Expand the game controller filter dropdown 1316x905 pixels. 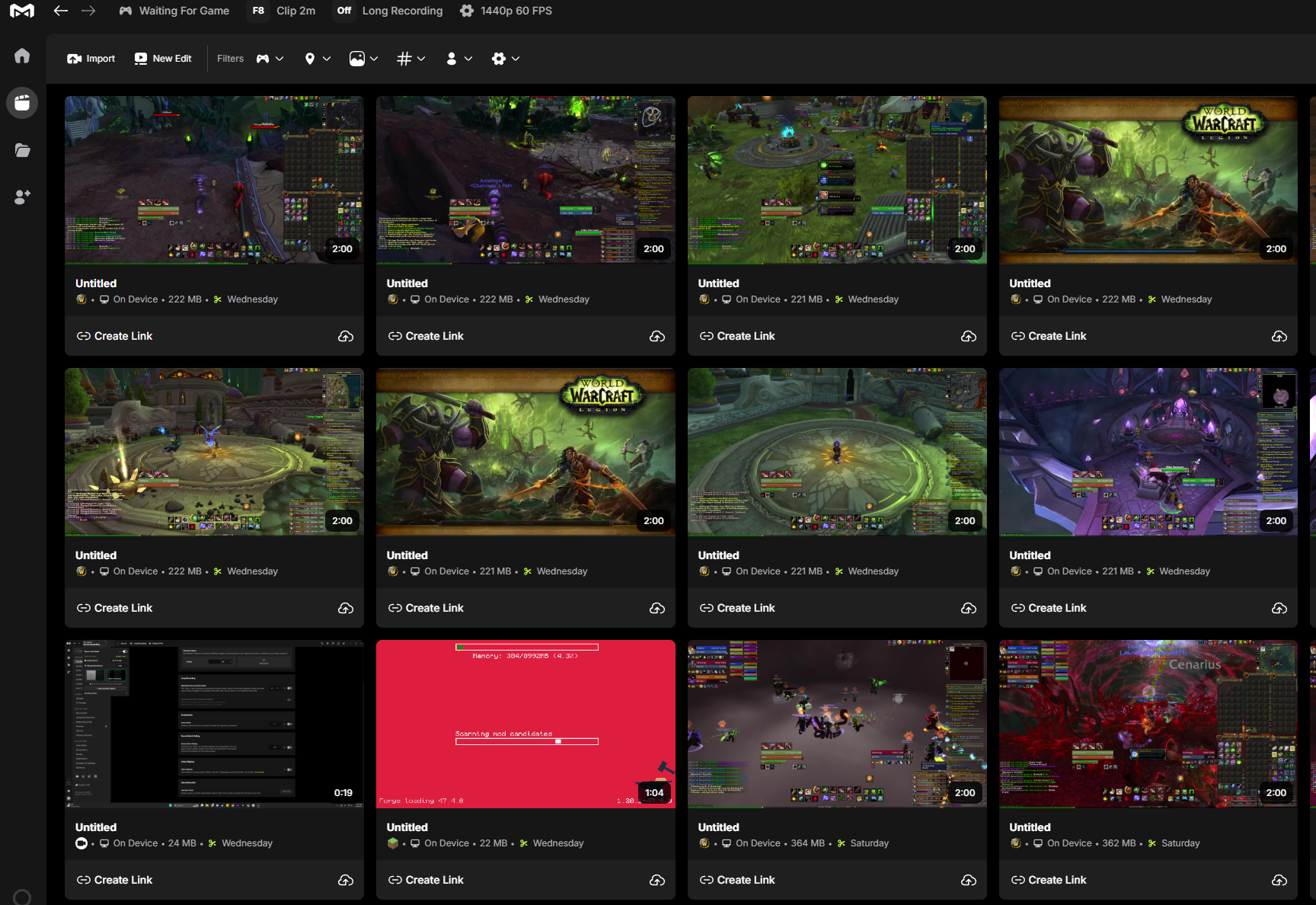point(270,59)
